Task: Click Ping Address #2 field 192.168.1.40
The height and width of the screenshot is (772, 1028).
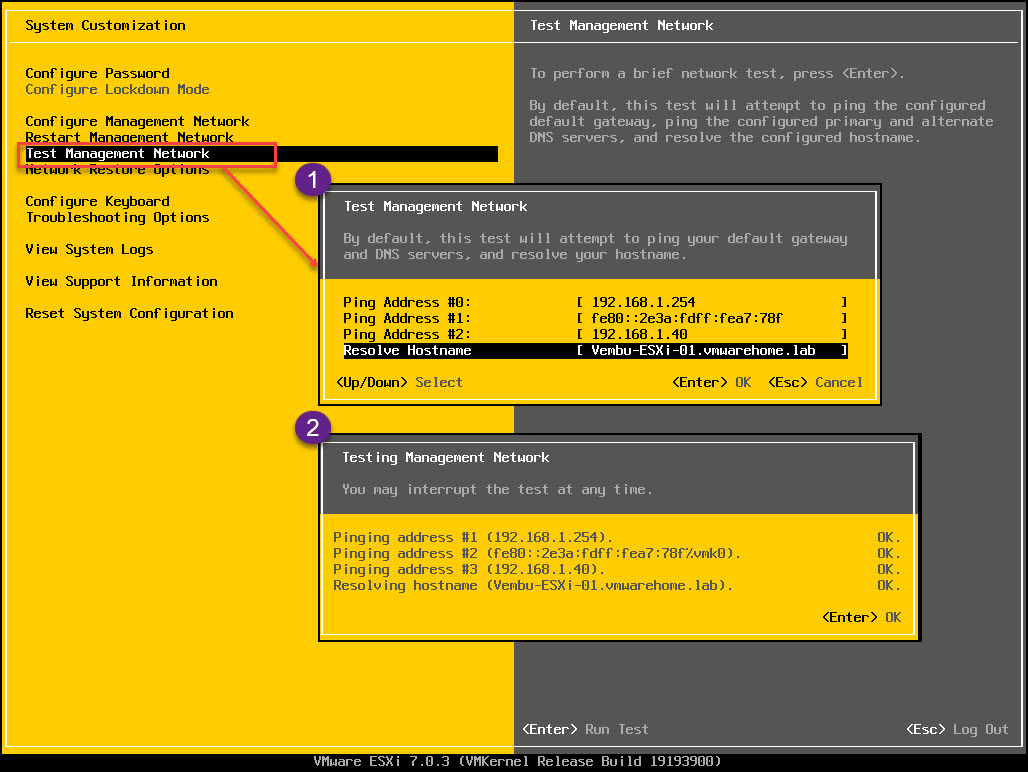Action: tap(712, 334)
